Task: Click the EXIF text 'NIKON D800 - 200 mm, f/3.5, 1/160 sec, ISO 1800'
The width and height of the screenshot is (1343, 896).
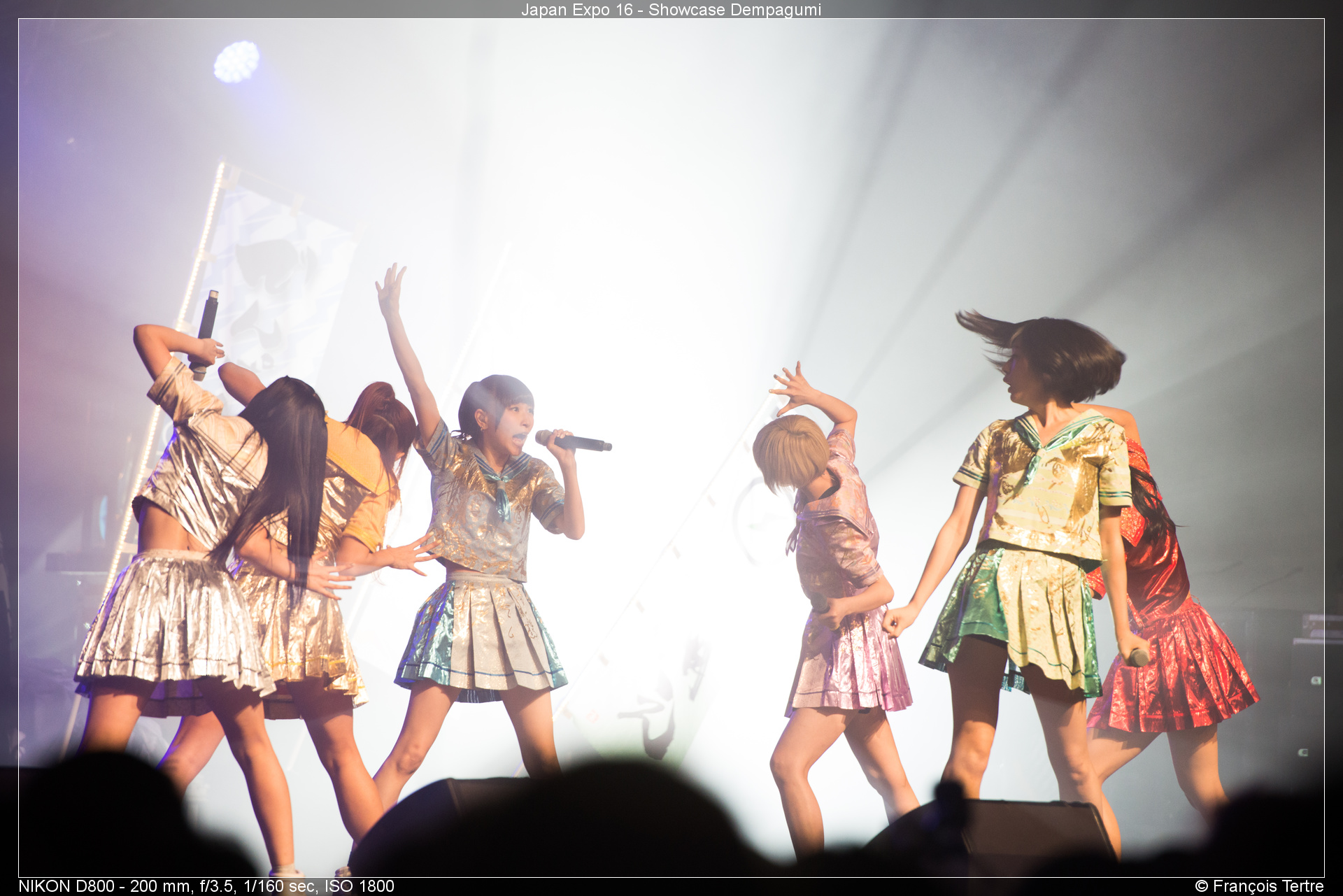Action: 206,886
